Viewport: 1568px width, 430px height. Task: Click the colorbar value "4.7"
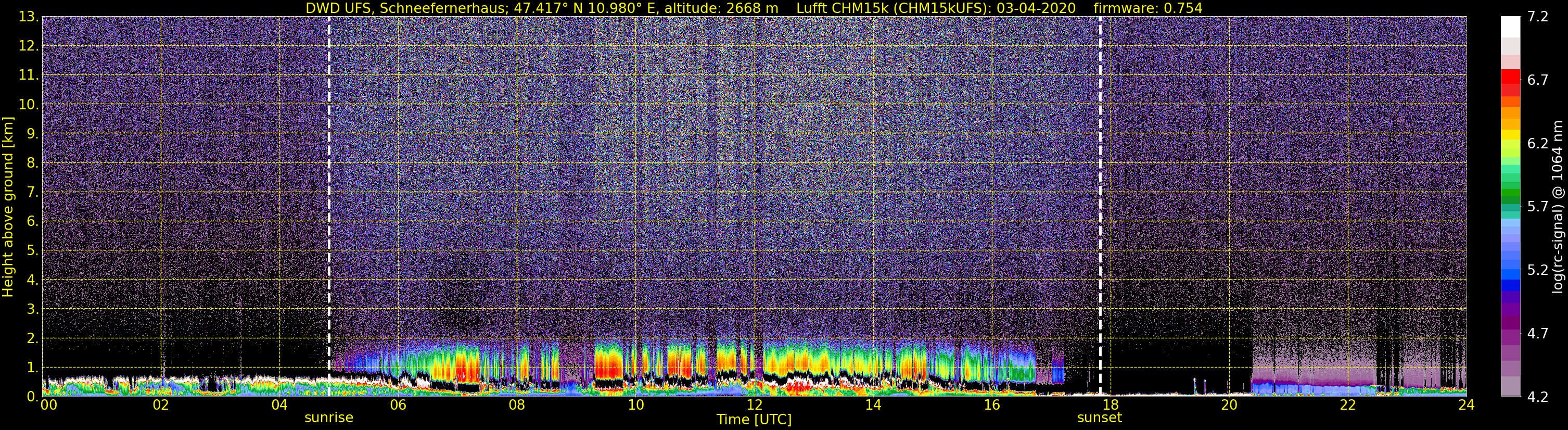tap(1538, 334)
